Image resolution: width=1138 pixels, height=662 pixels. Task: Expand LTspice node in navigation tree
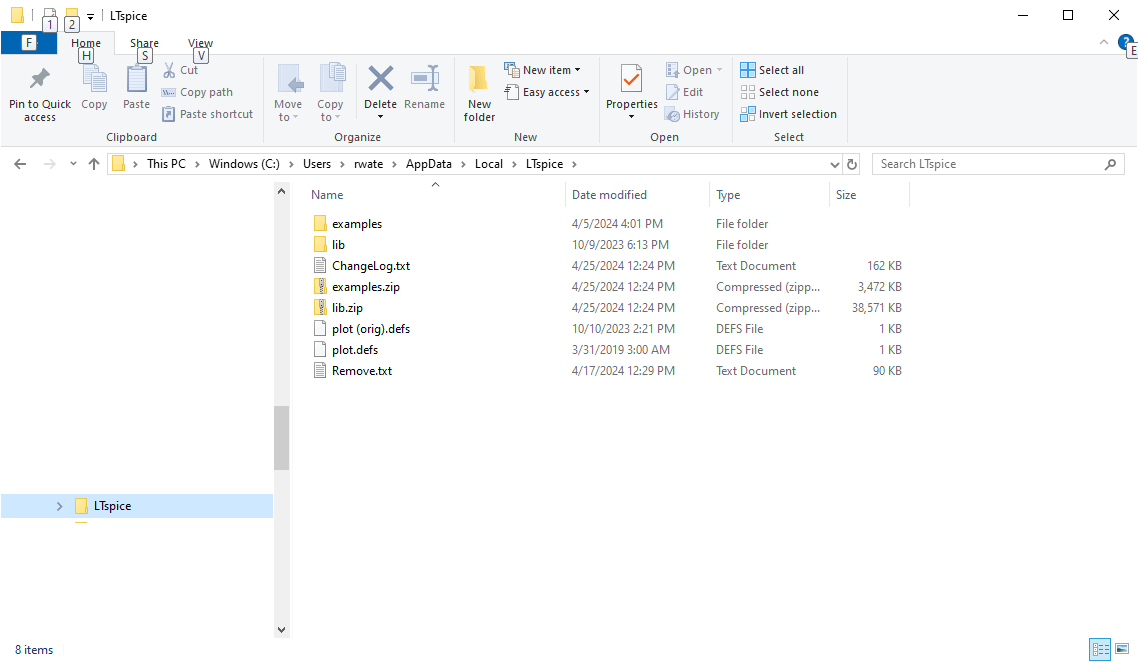(60, 506)
